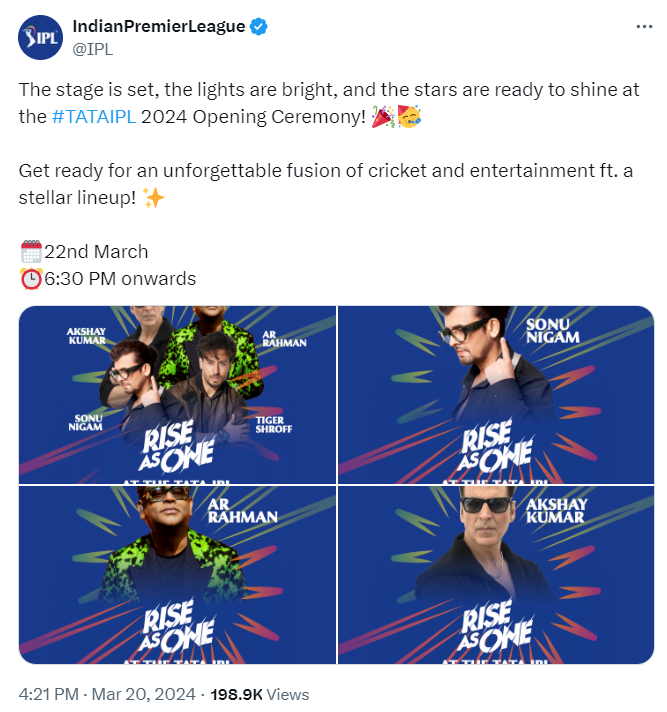Click the sparkles emoji after lineup
The height and width of the screenshot is (712, 667).
(153, 198)
